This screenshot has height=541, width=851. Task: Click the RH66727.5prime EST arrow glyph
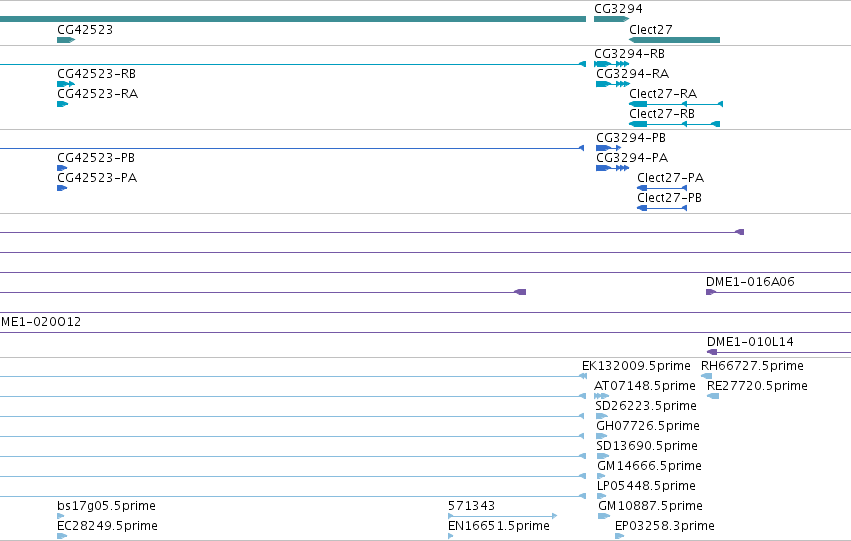[x=706, y=376]
